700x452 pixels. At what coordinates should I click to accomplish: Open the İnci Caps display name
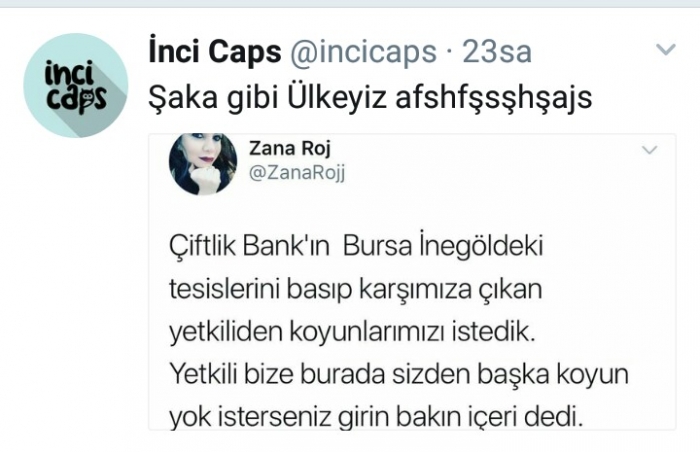click(x=215, y=52)
